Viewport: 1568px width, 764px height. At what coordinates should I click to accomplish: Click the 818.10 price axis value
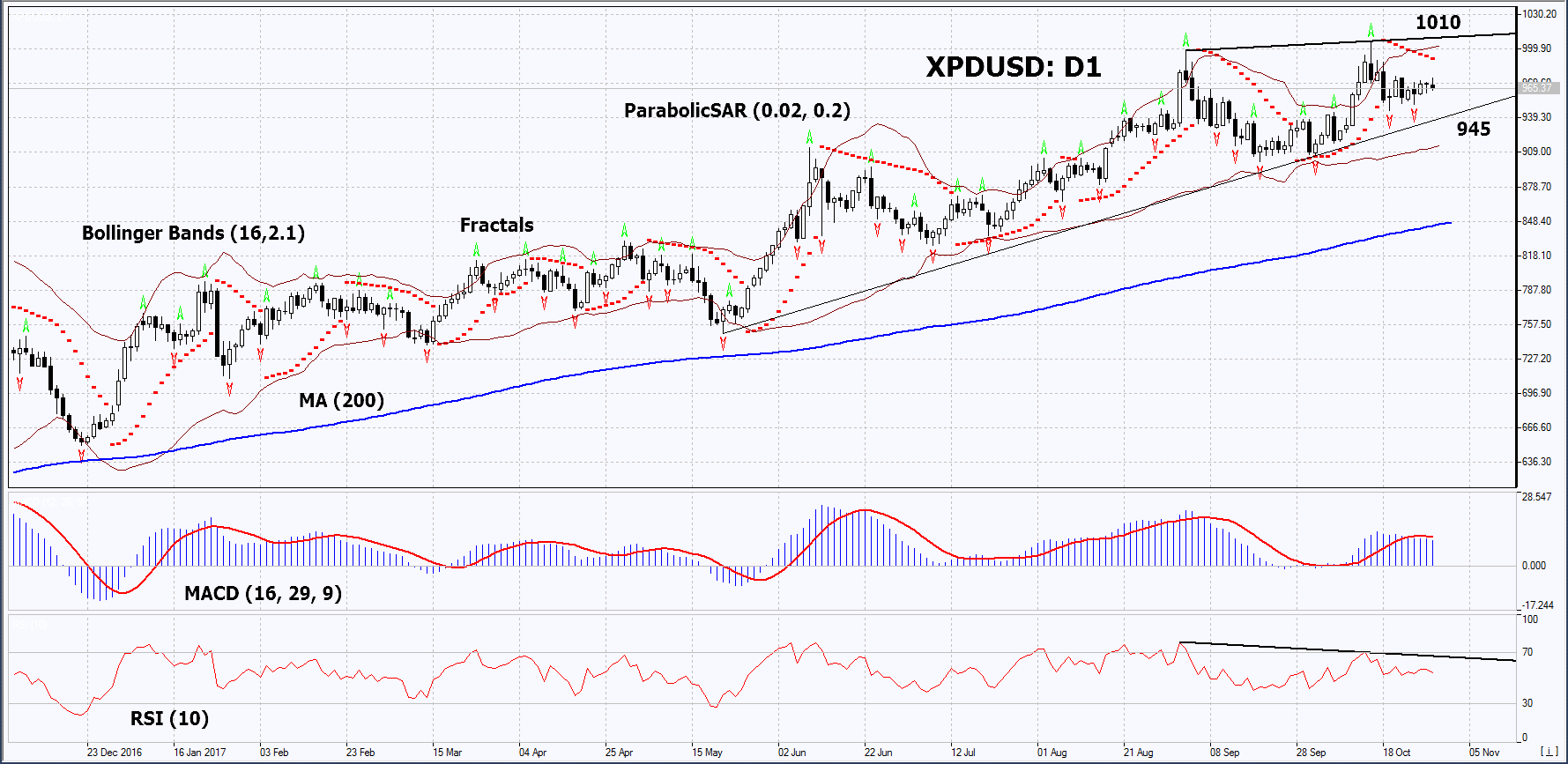coord(1536,256)
